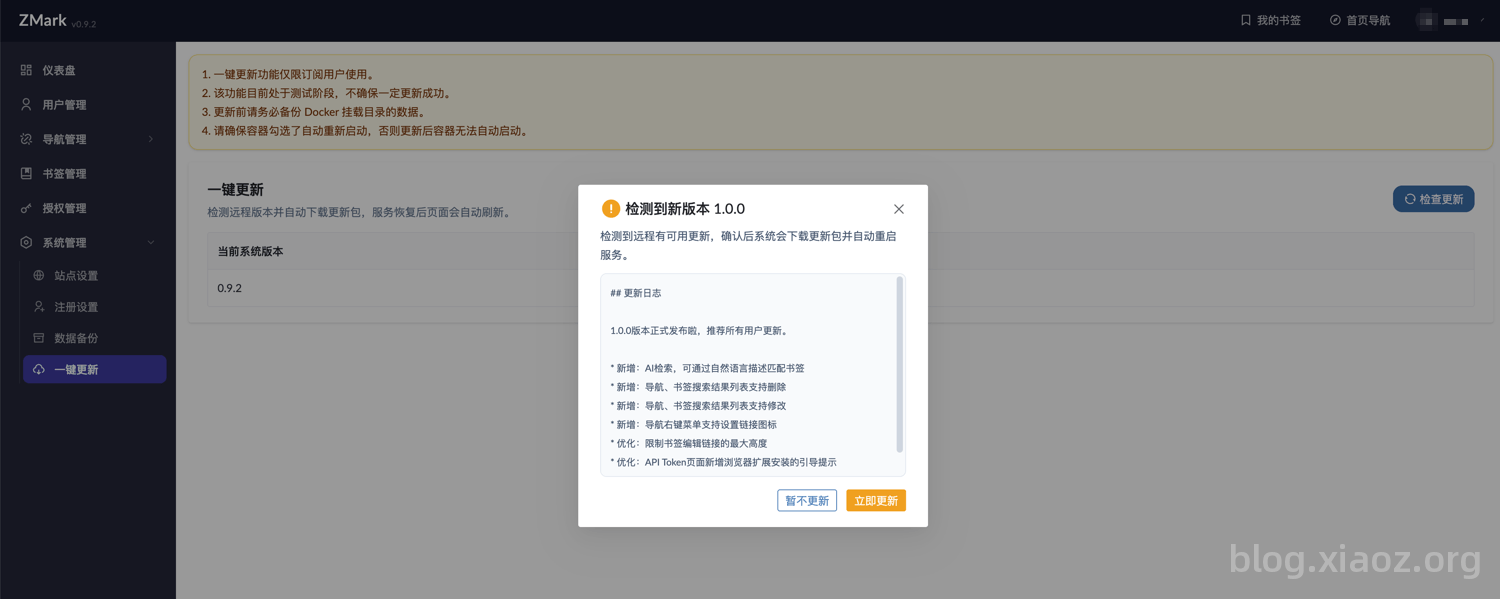Image resolution: width=1500 pixels, height=599 pixels.
Task: Click the 授权管理 key icon
Action: [26, 208]
